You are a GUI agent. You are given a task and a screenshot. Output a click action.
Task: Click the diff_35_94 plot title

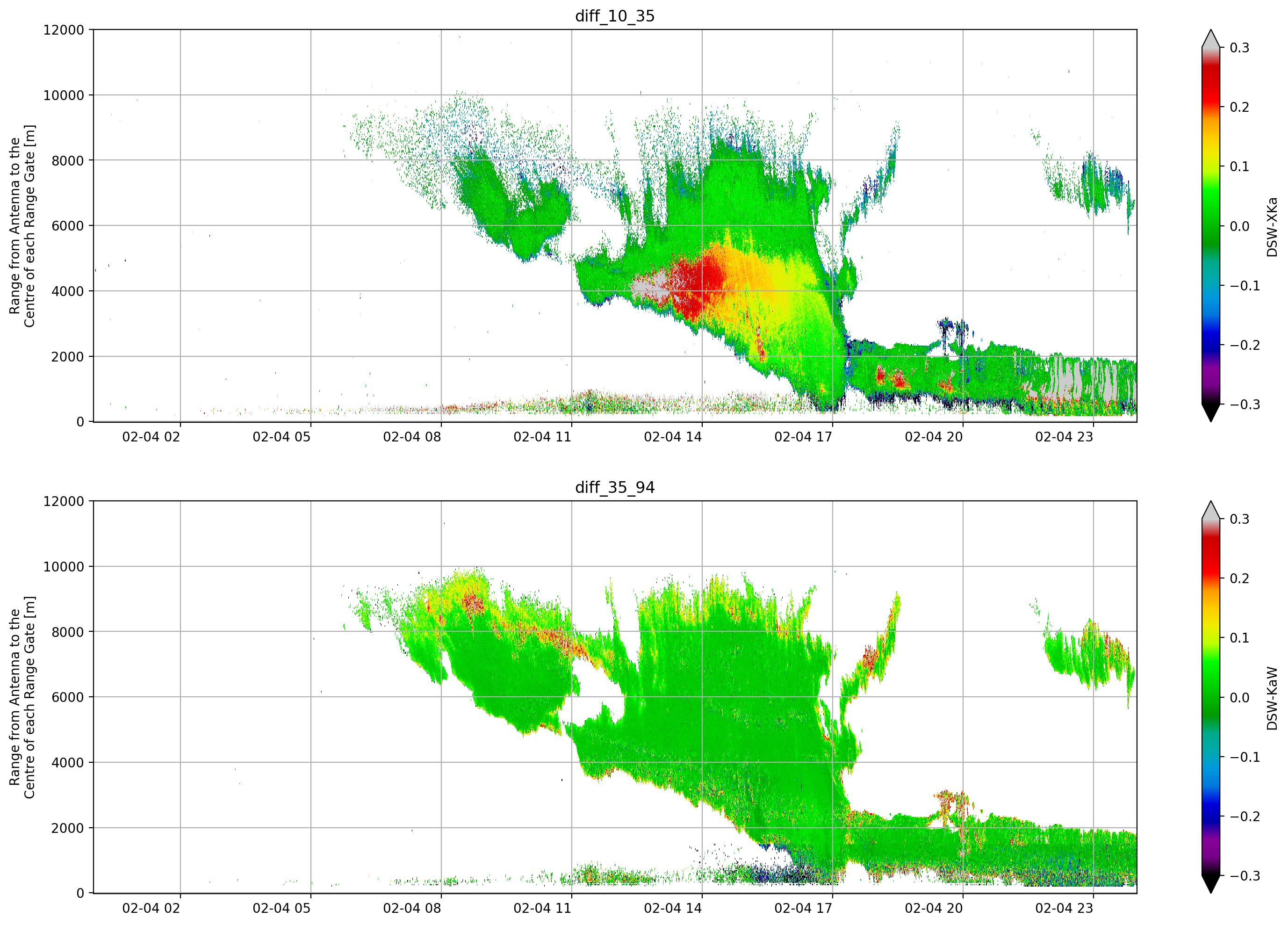coord(614,487)
